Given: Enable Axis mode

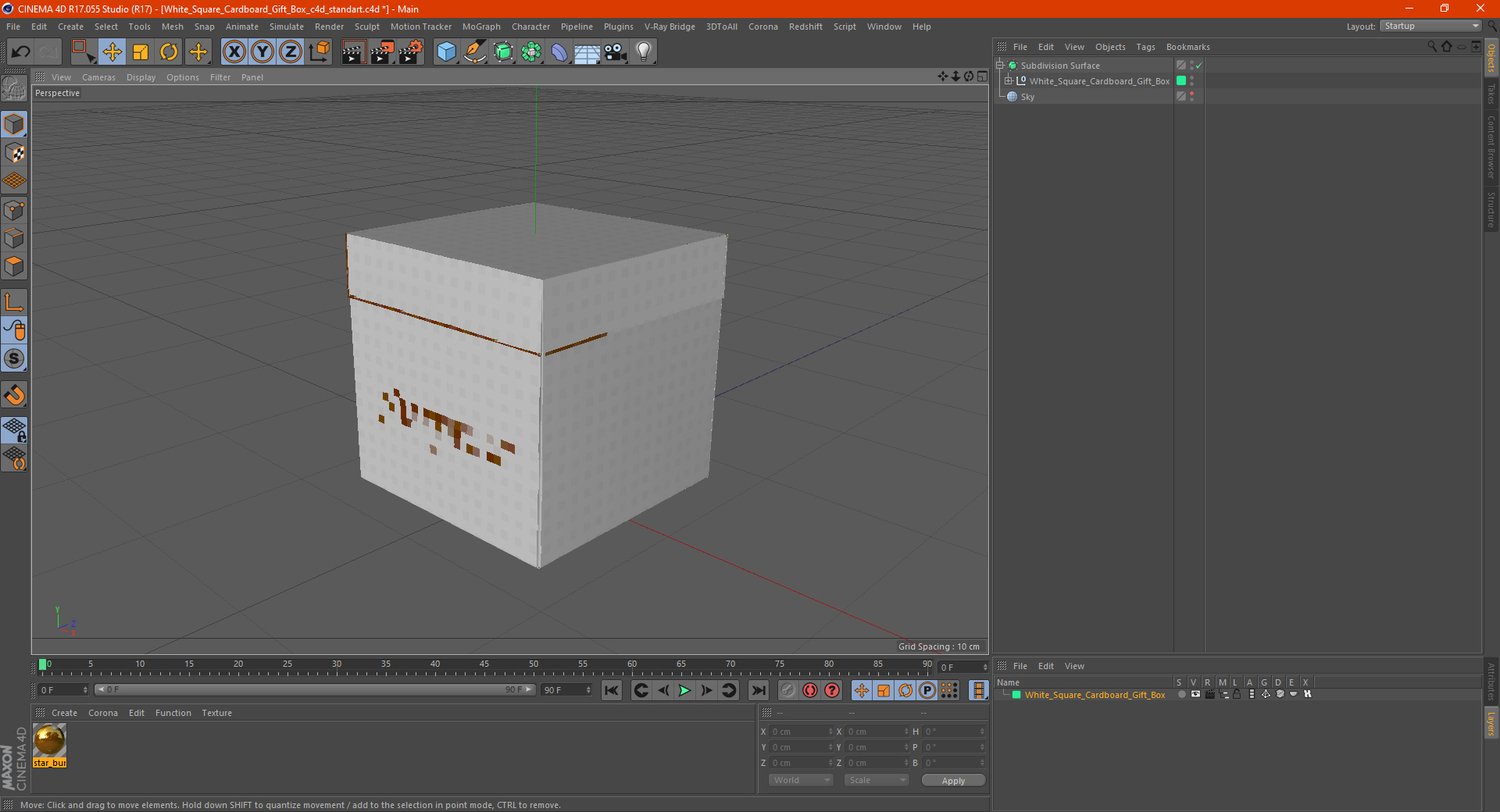Looking at the screenshot, I should tap(14, 302).
